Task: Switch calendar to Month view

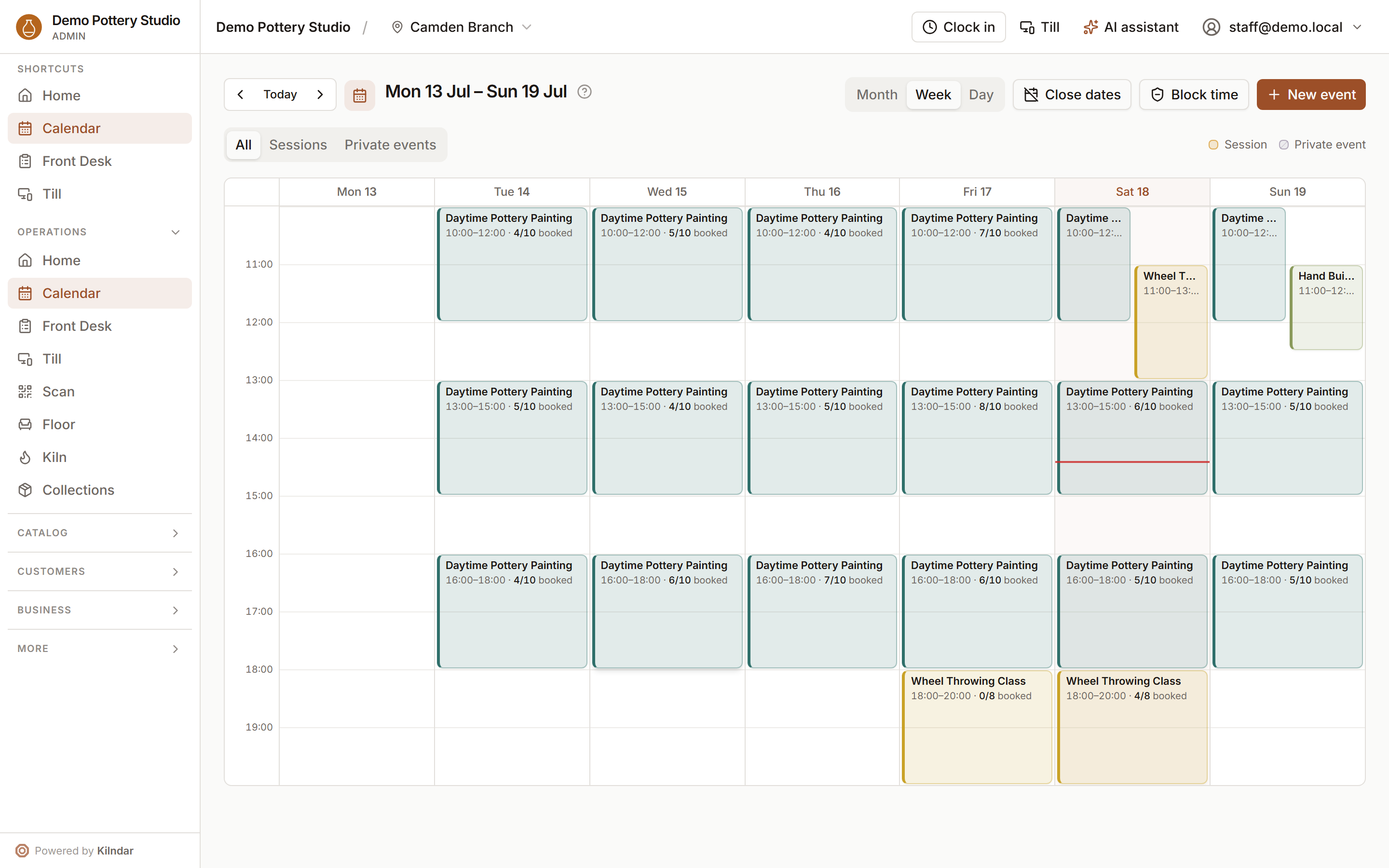Action: (876, 95)
